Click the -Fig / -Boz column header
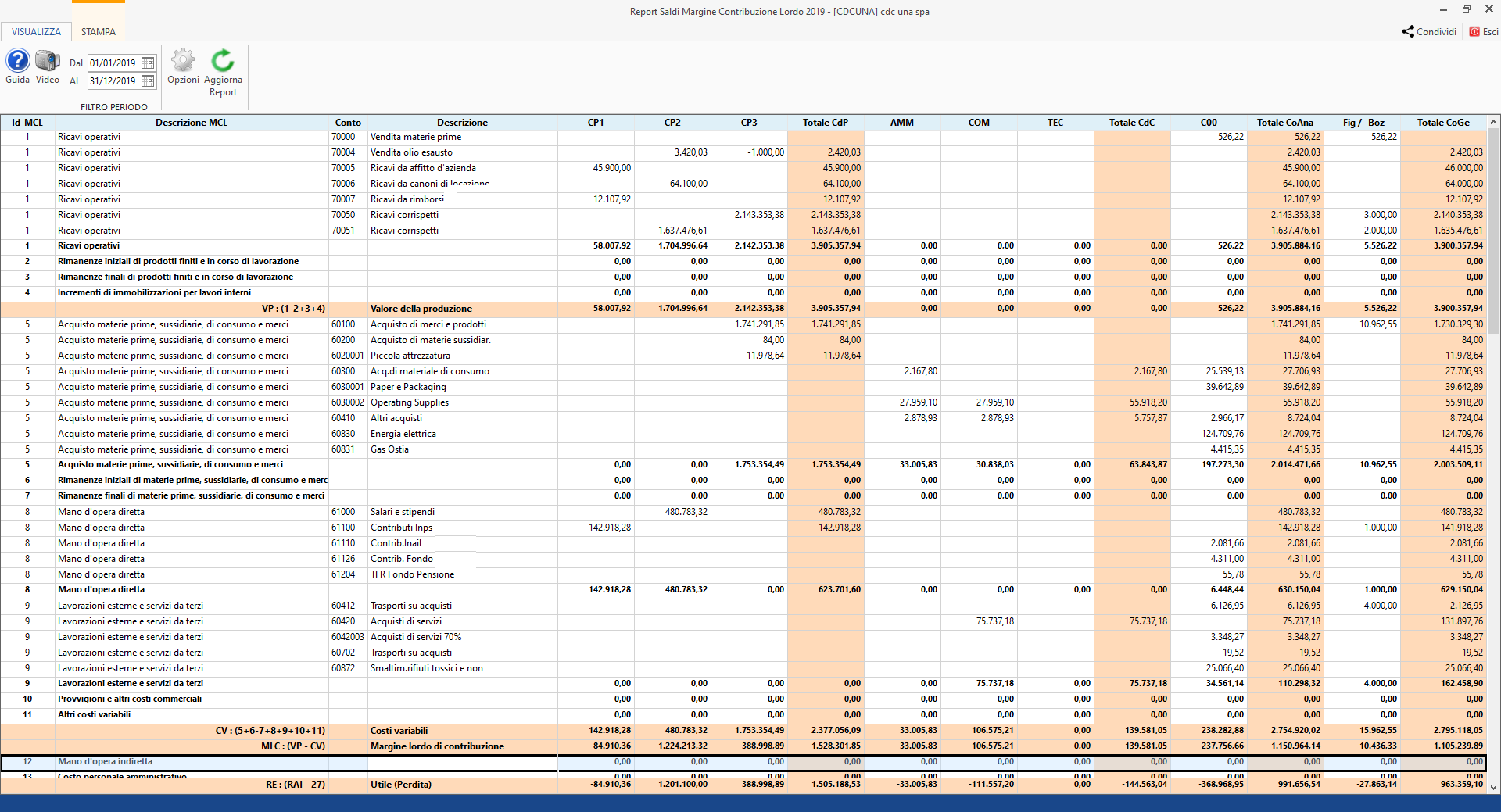Screen dimensions: 1501x812 pyautogui.click(x=1362, y=123)
